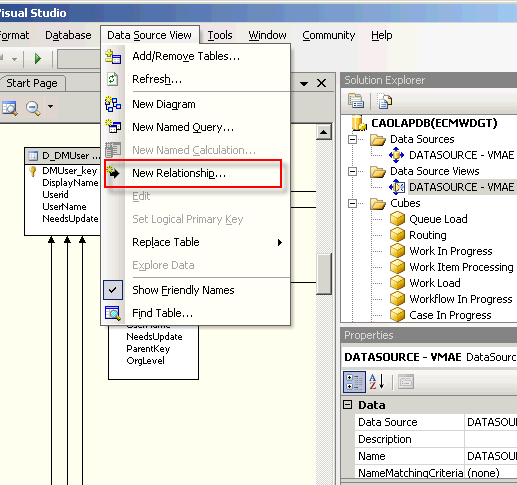This screenshot has height=485, width=517.
Task: Collapse the Data category in Properties
Action: pos(347,405)
